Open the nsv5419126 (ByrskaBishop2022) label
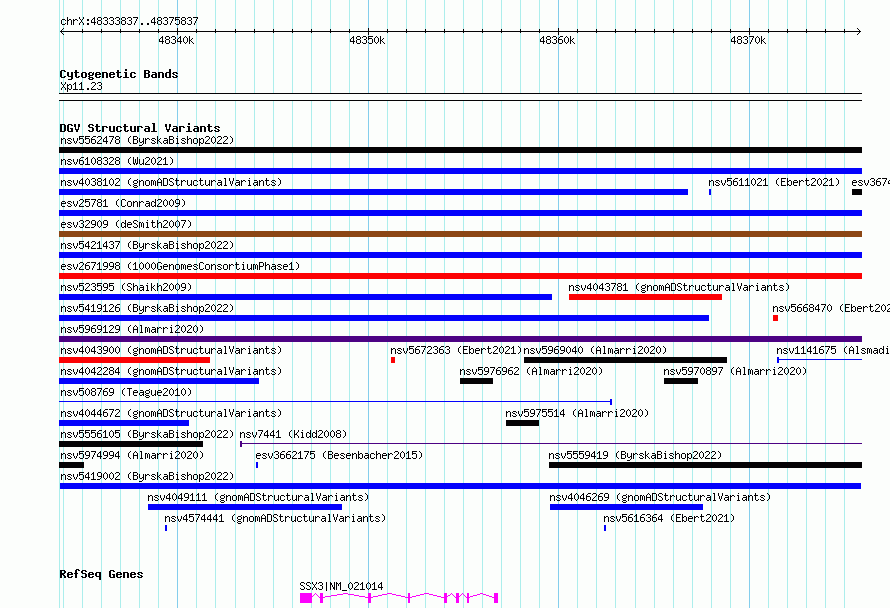Screen dimensions: 890x608 click(x=147, y=308)
